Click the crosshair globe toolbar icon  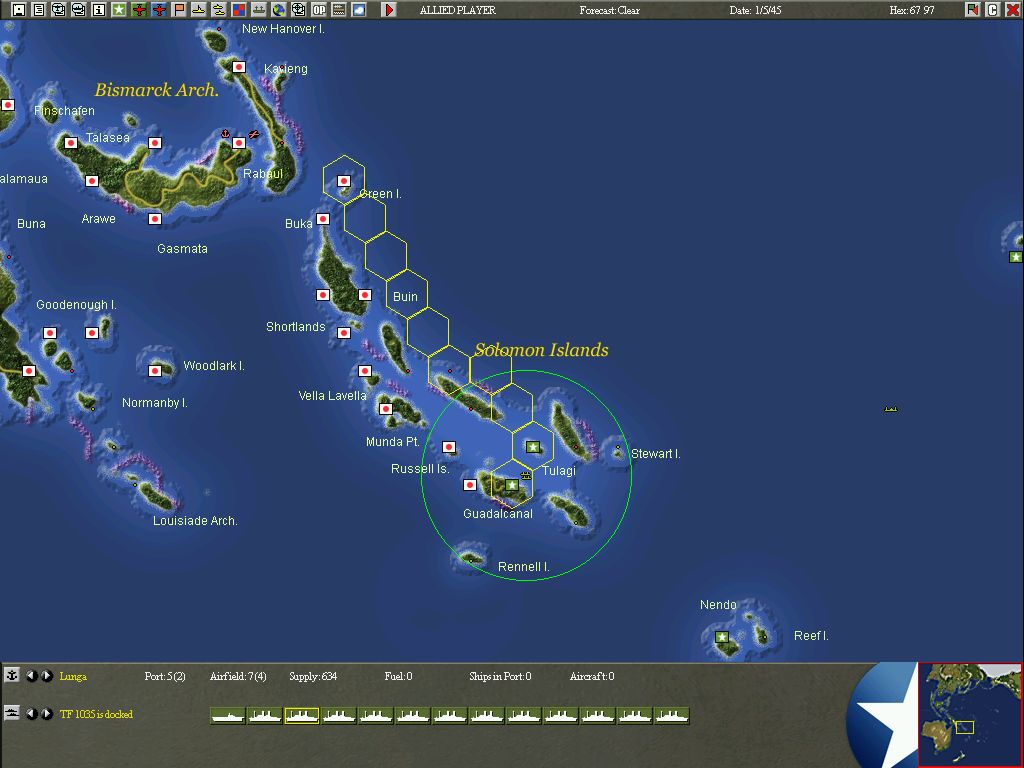click(x=298, y=10)
